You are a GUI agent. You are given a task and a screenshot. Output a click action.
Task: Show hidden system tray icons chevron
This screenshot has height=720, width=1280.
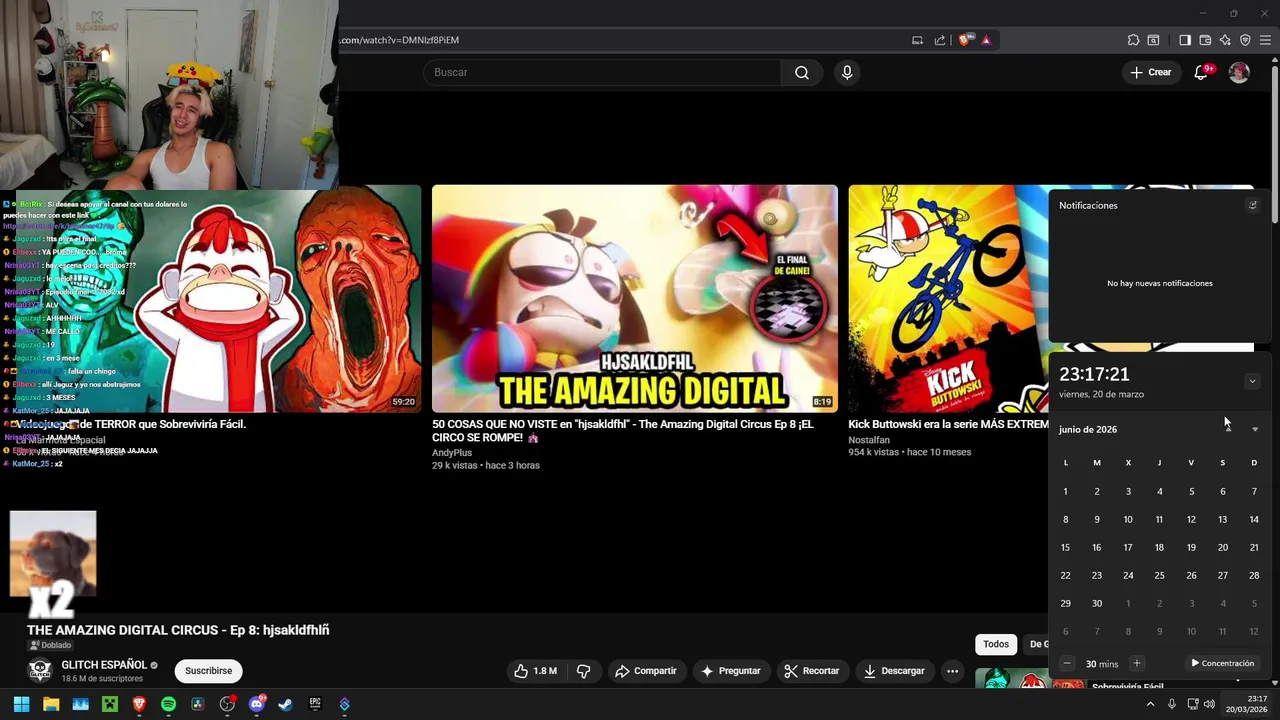pyautogui.click(x=1150, y=704)
